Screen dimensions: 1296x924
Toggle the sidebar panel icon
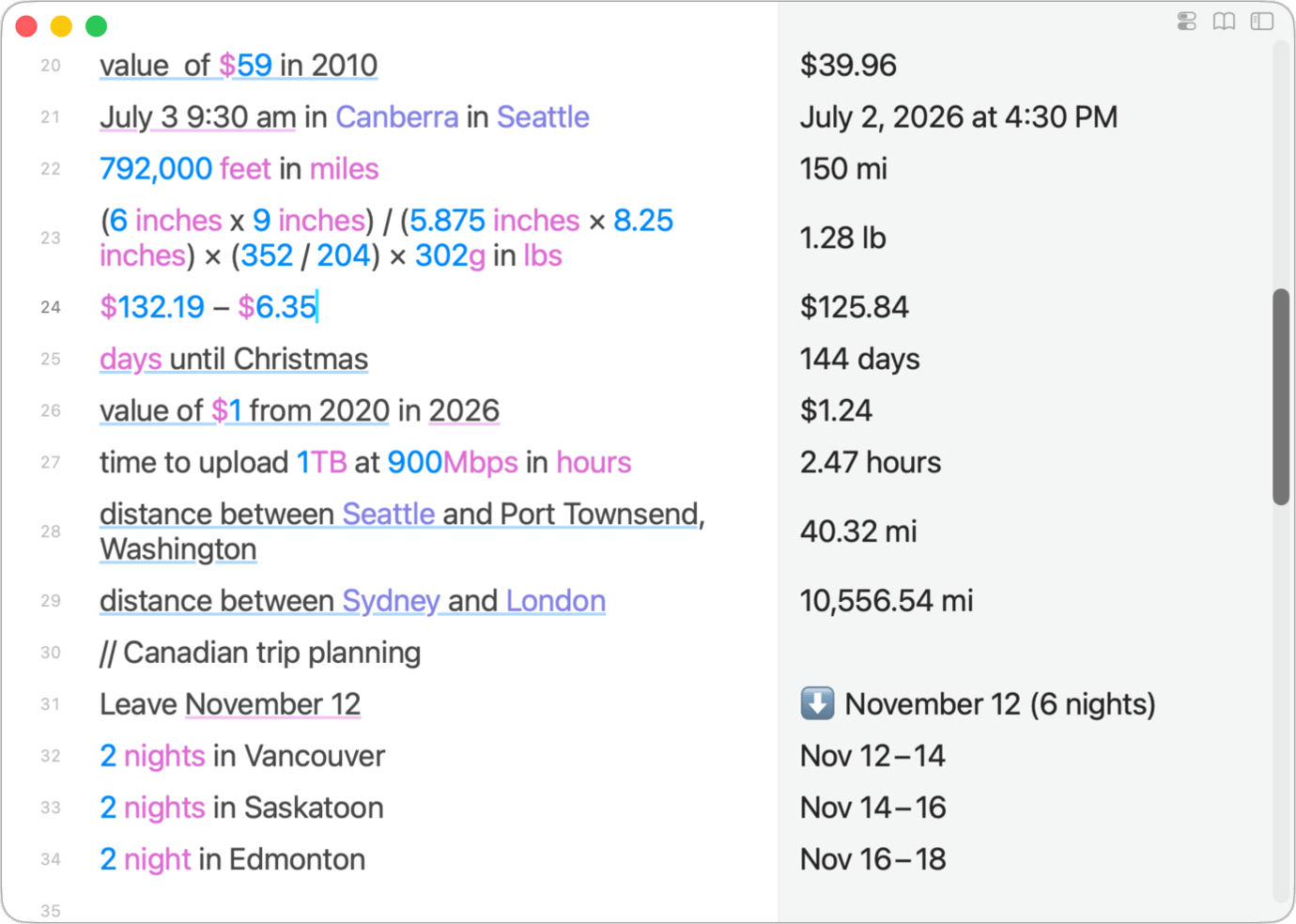1262,21
